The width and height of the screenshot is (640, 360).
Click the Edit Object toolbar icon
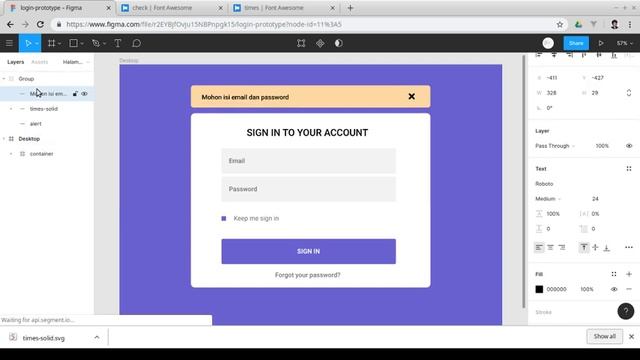coord(301,43)
